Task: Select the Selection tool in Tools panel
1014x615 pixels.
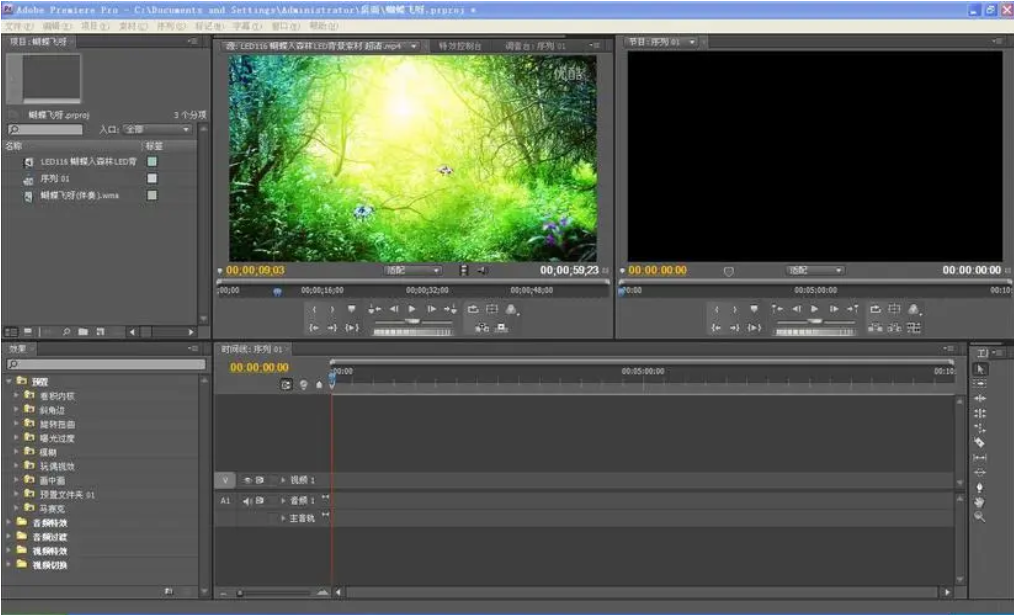Action: click(980, 369)
